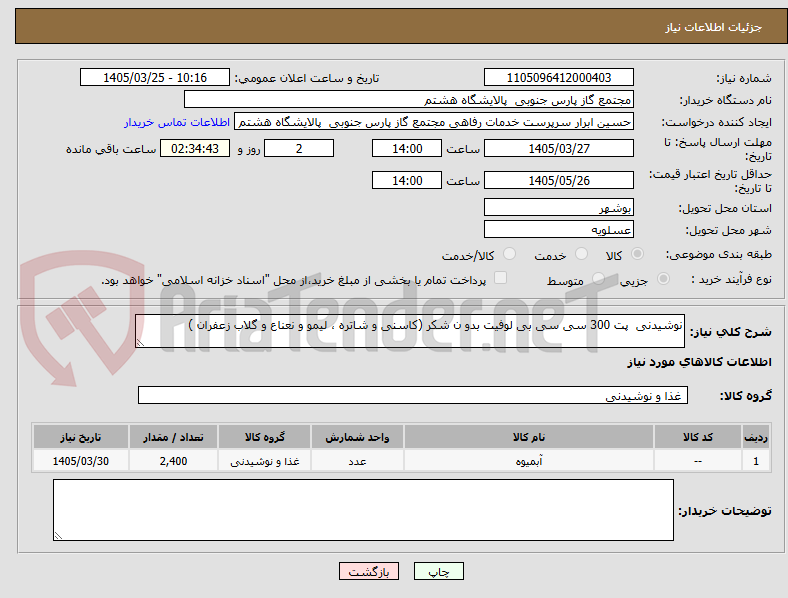Image resolution: width=788 pixels, height=598 pixels.
Task: Click the ردیف column header
Action: click(x=756, y=437)
